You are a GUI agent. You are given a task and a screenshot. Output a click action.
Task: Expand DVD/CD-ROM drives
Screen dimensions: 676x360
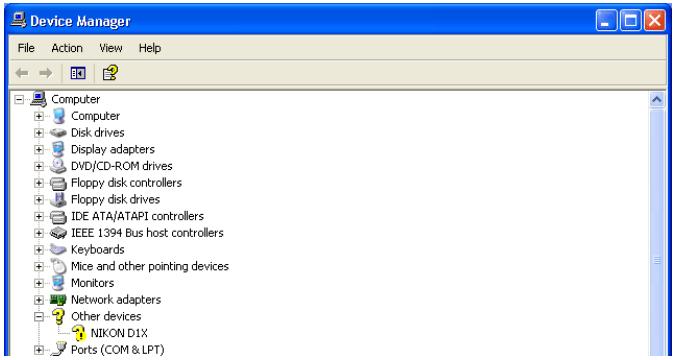(x=39, y=166)
